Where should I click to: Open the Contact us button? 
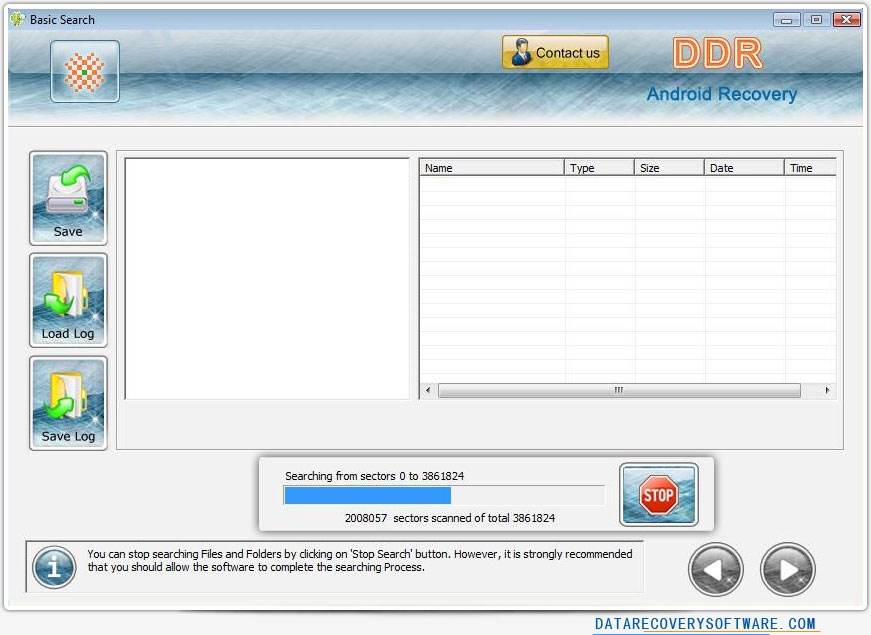[555, 52]
